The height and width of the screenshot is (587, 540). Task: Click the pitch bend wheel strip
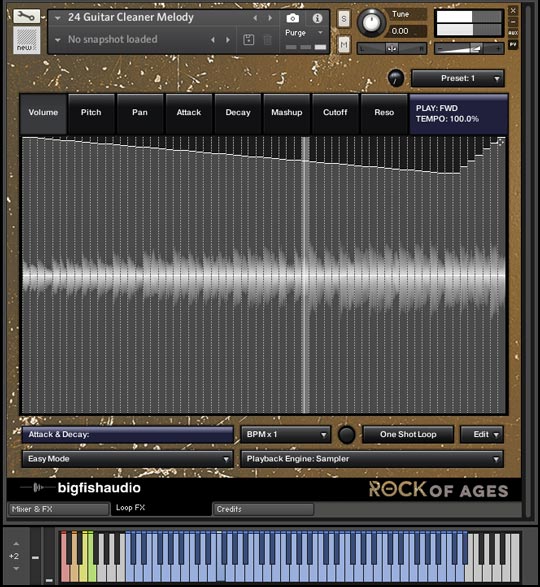35,556
